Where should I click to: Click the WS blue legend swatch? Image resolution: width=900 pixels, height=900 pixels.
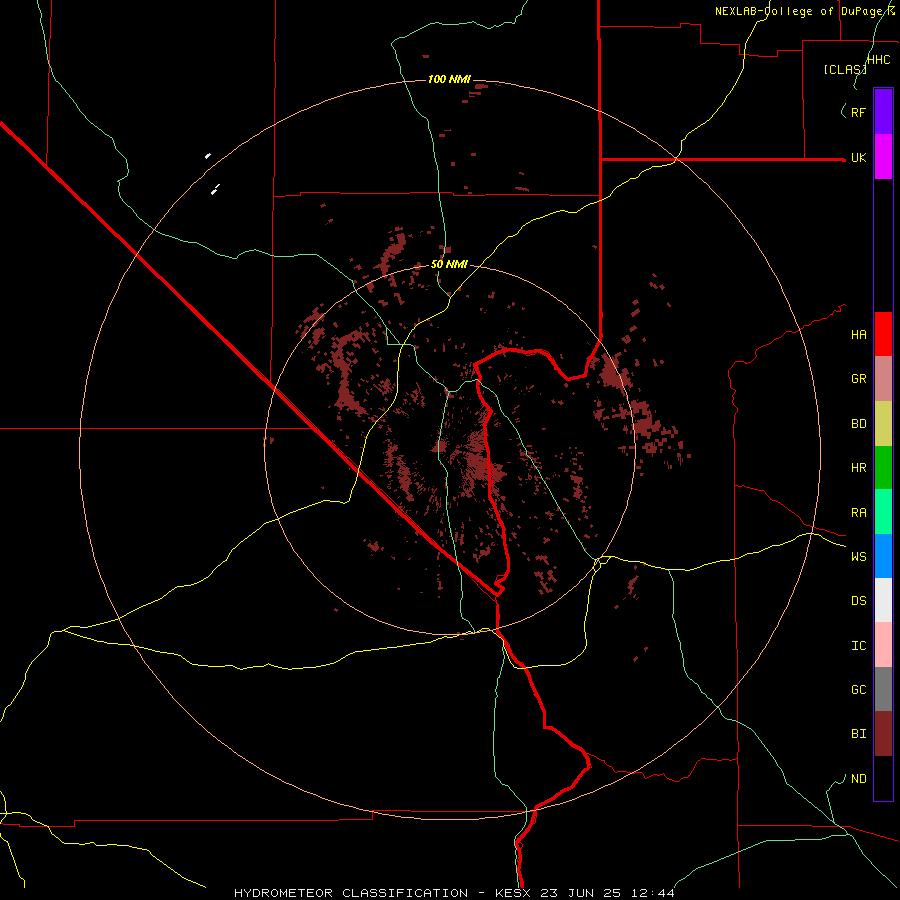883,556
